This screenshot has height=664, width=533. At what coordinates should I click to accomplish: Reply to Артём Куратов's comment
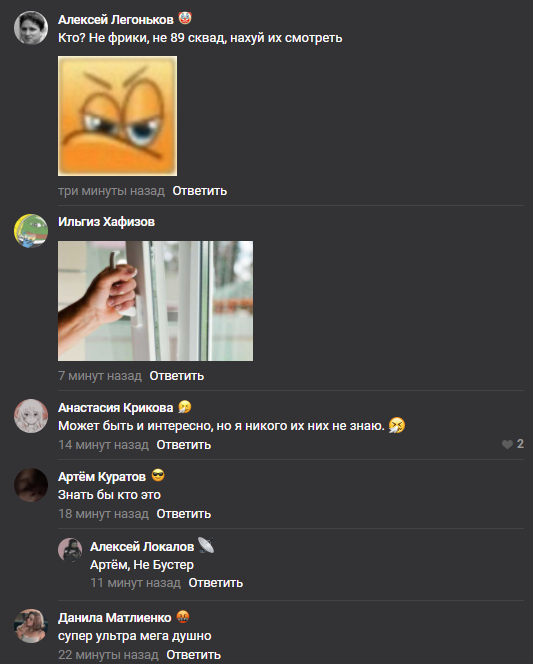184,514
